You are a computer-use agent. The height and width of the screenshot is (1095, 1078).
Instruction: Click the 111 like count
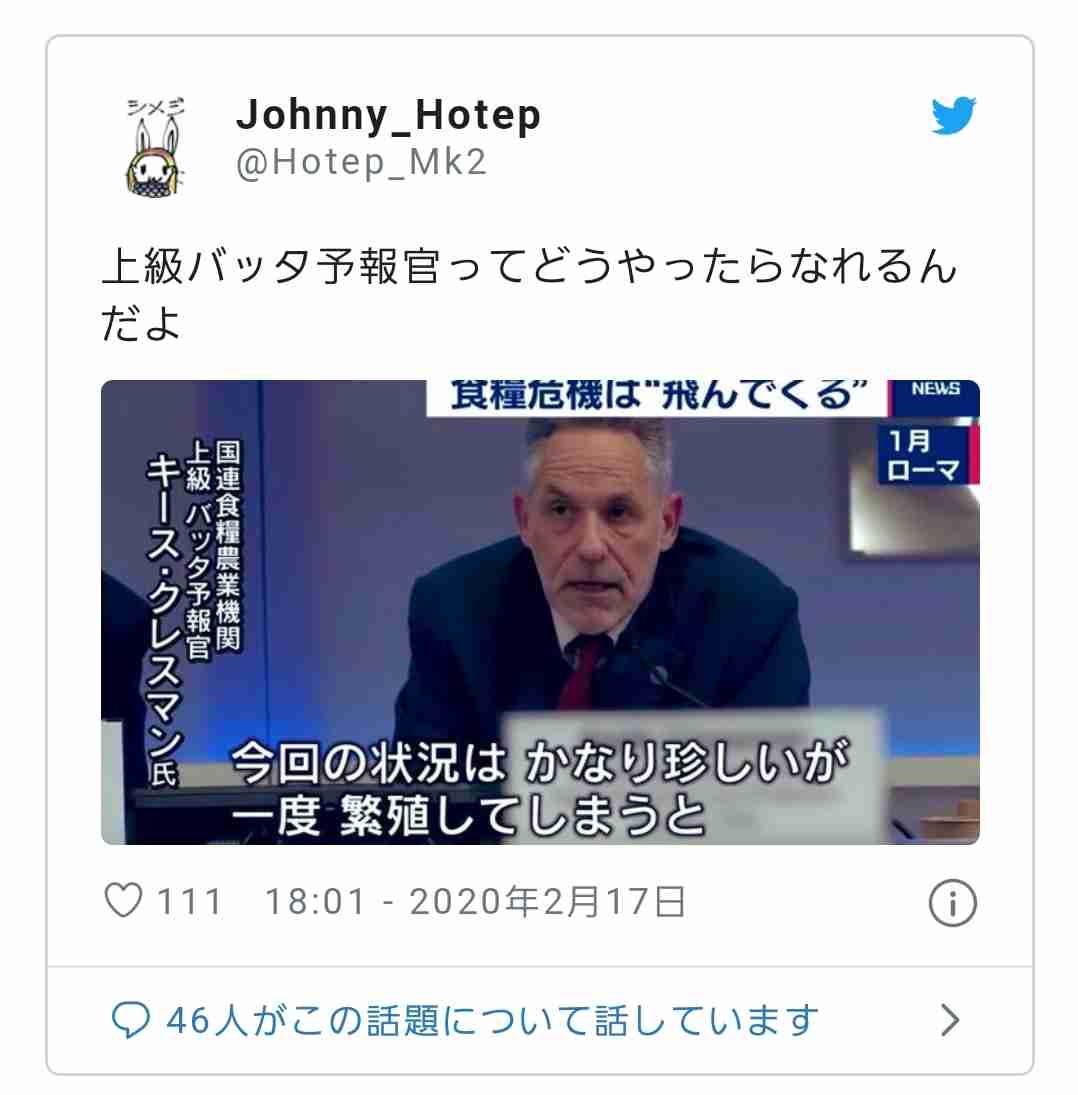tap(189, 902)
